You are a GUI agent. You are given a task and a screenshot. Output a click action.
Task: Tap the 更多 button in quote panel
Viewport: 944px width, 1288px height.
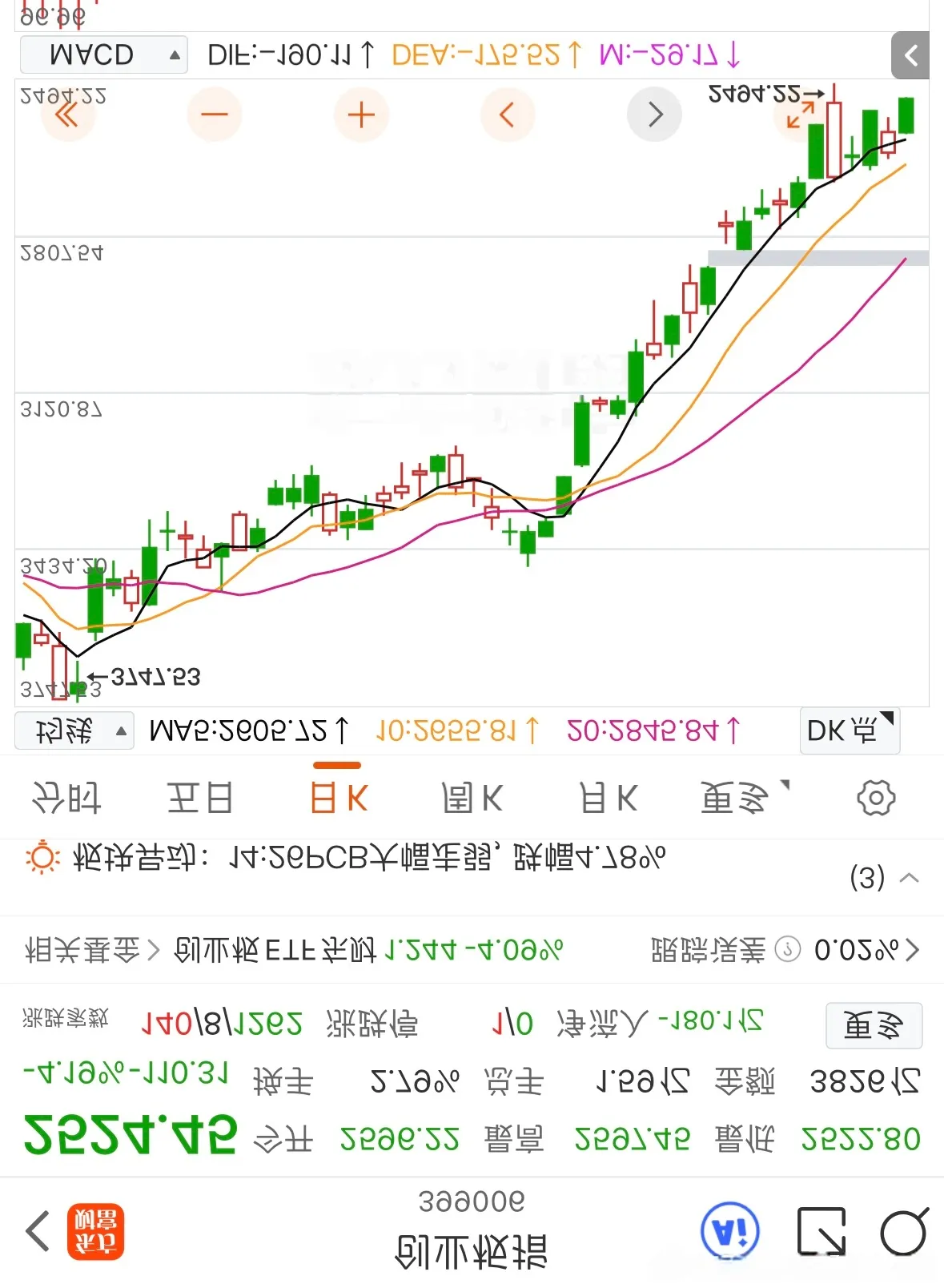(x=874, y=1025)
